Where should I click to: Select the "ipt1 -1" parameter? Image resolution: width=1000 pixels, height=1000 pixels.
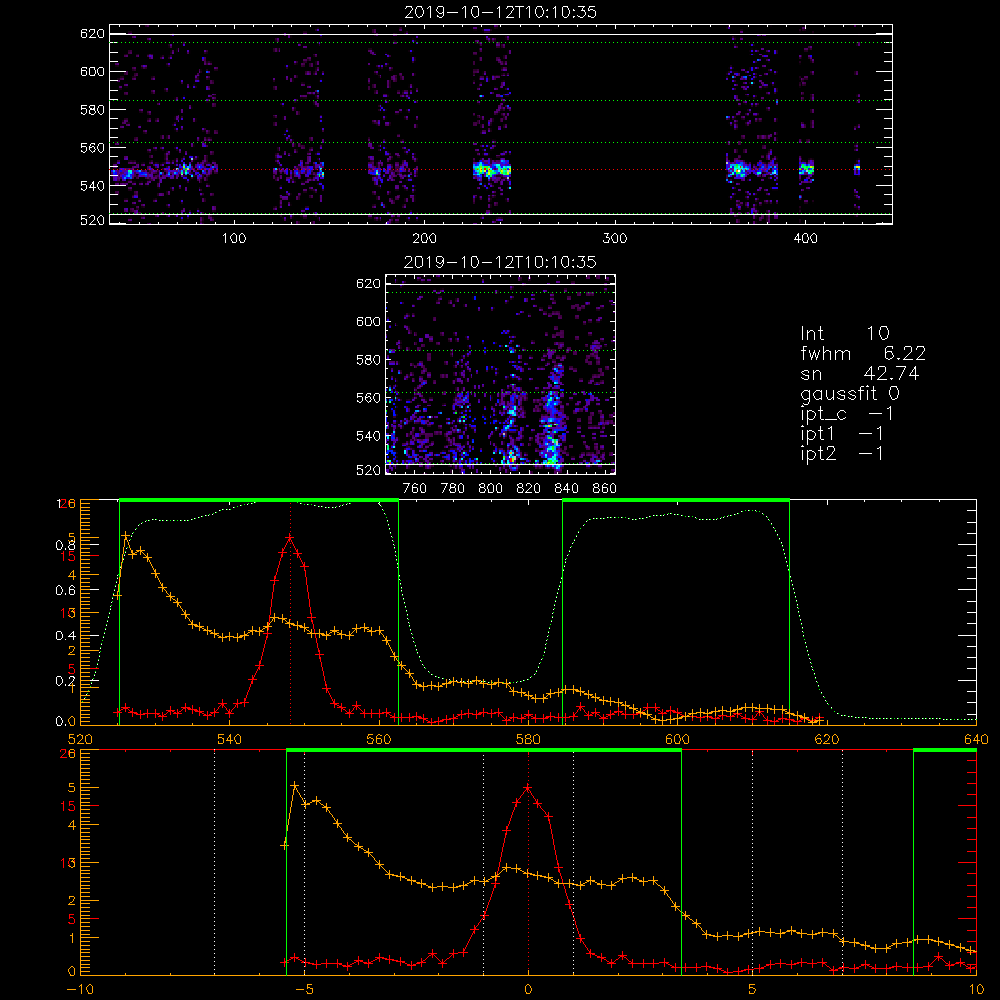[x=842, y=434]
